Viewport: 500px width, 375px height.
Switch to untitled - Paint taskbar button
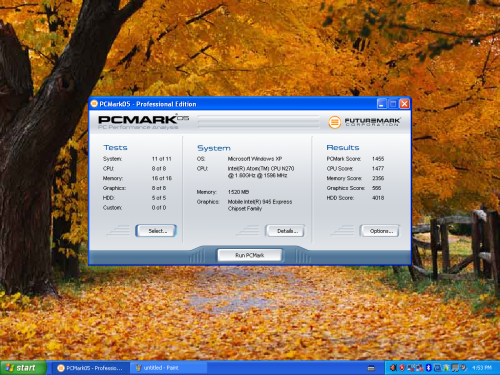click(168, 368)
